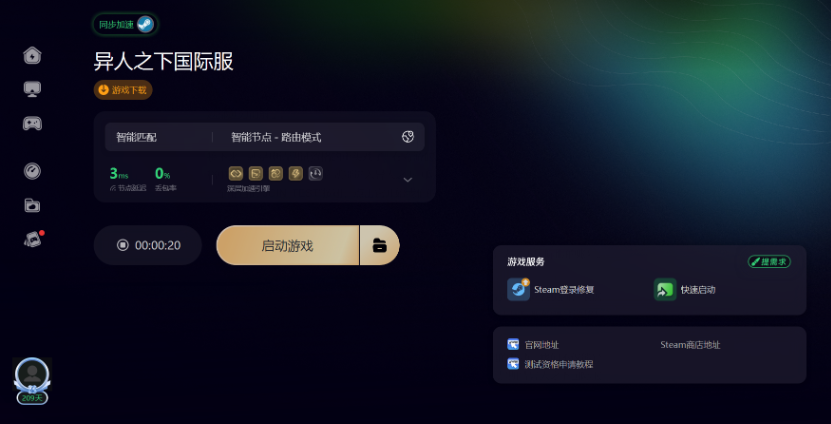Open the gamepad games library icon

click(32, 123)
